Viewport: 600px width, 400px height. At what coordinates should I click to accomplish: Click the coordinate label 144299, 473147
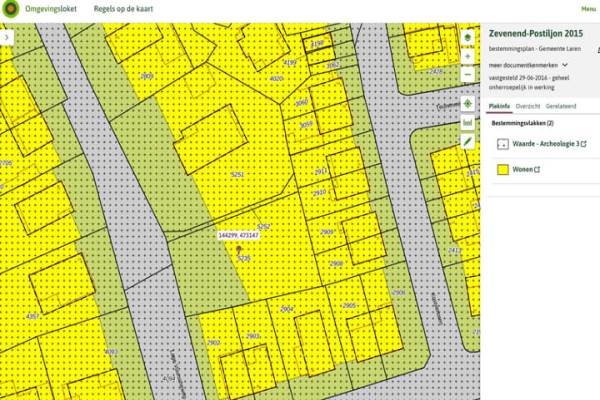click(239, 235)
